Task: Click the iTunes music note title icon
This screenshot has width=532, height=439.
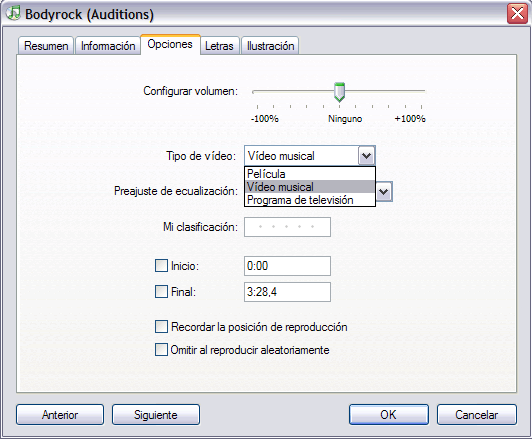Action: 13,13
